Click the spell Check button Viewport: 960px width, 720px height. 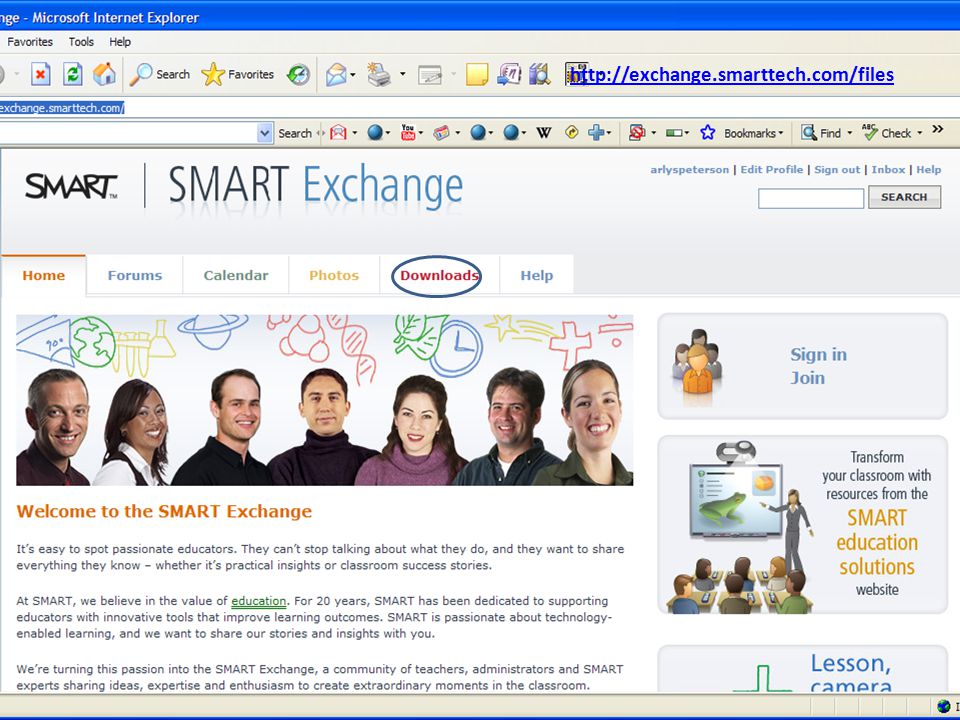(887, 132)
